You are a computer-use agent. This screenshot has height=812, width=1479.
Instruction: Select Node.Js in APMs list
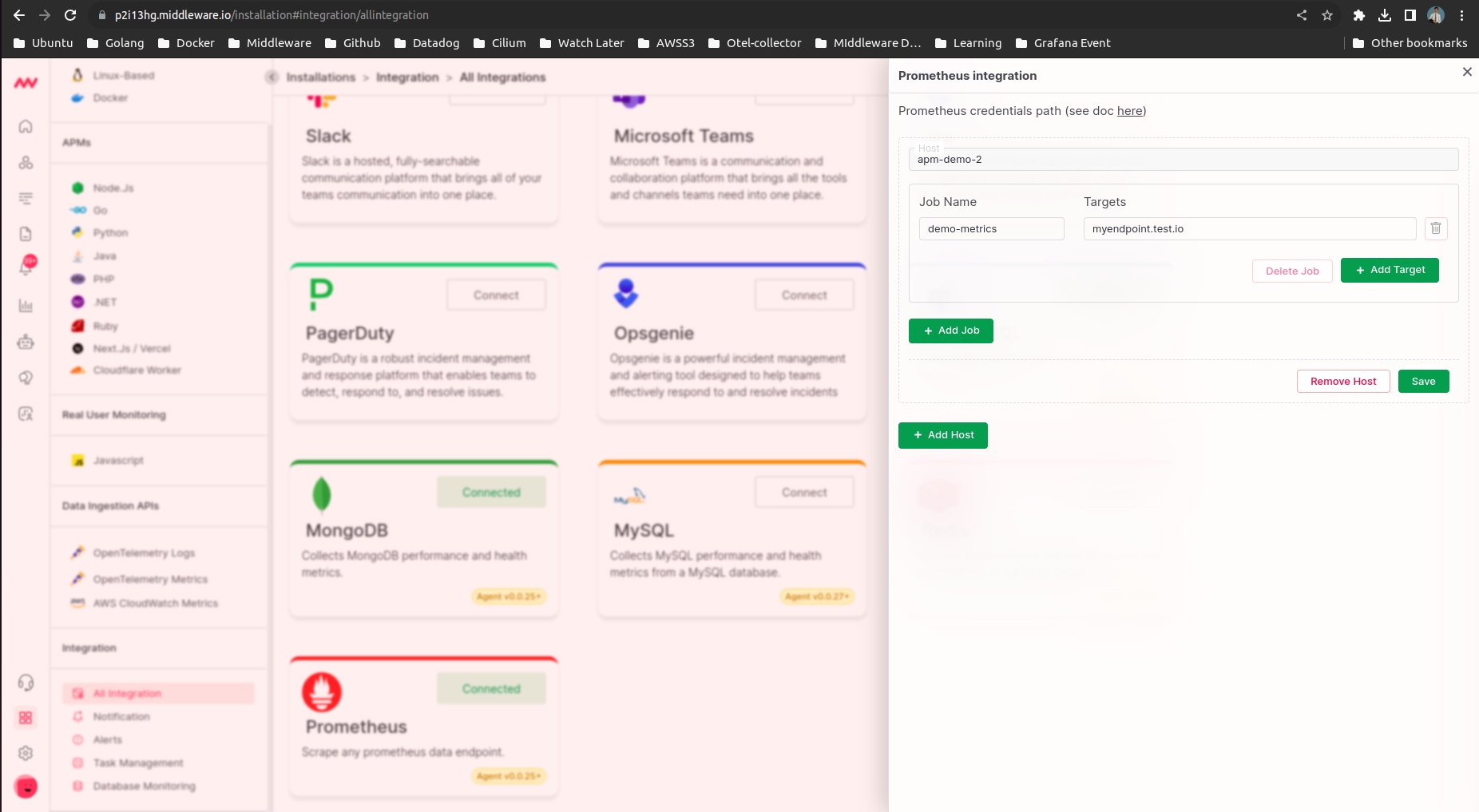(113, 188)
